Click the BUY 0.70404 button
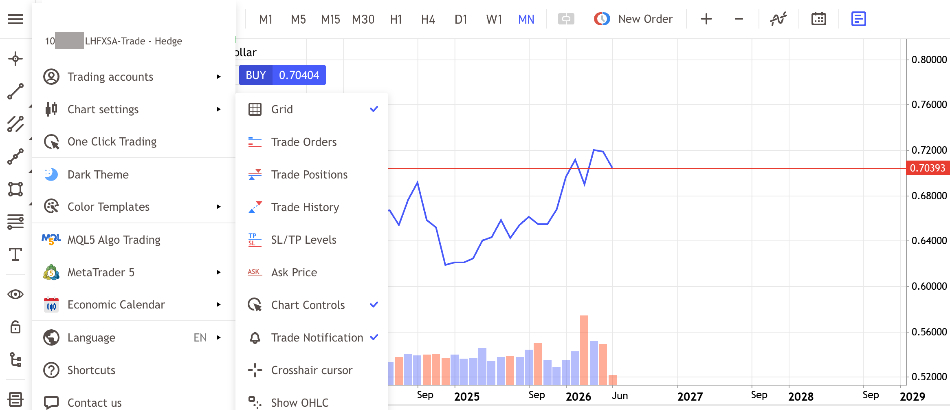This screenshot has height=410, width=950. click(282, 75)
